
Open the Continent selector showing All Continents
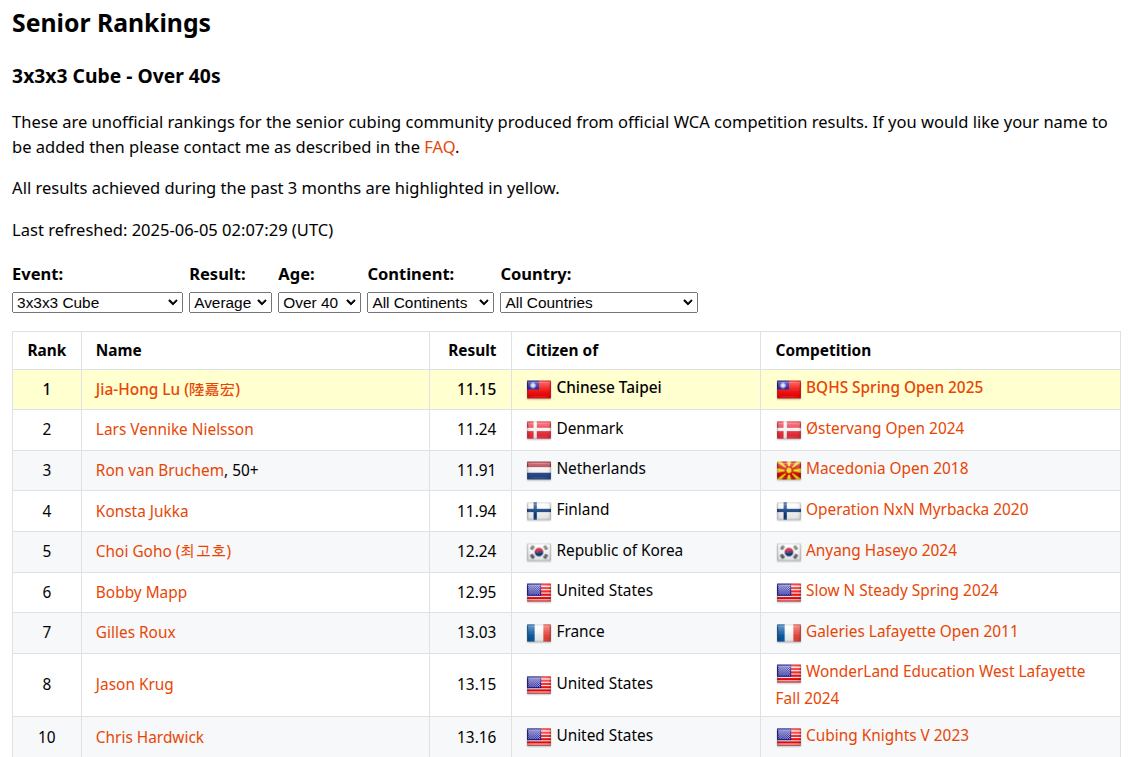pos(430,302)
